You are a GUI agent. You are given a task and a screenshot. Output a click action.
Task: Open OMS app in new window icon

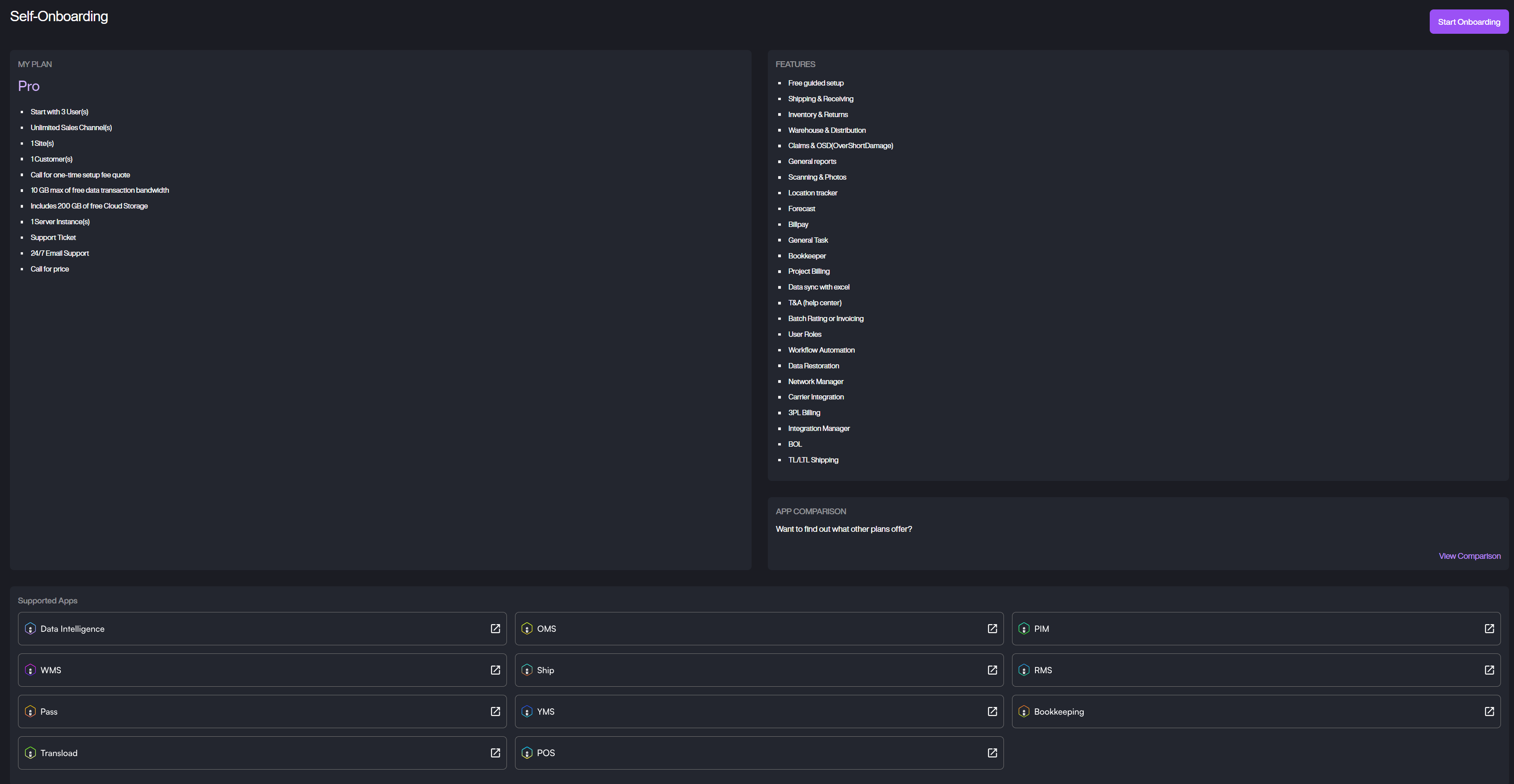992,628
